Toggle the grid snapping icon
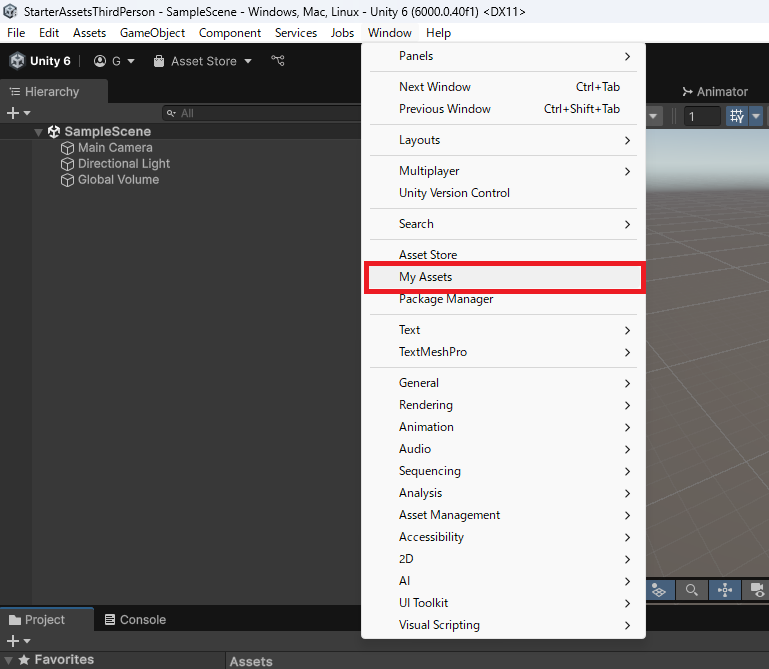The width and height of the screenshot is (769, 669). (737, 116)
